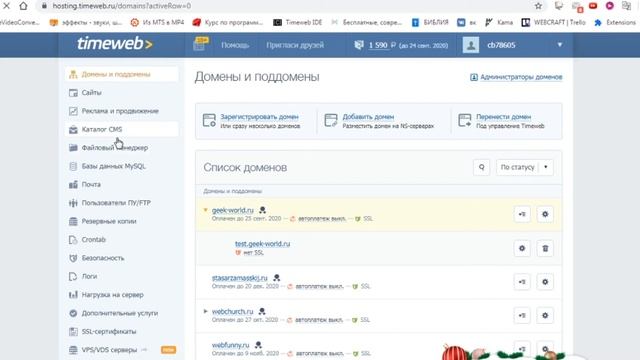Image resolution: width=640 pixels, height=360 pixels.
Task: Open the БИБЛИЯ bookmark
Action: coord(430,22)
